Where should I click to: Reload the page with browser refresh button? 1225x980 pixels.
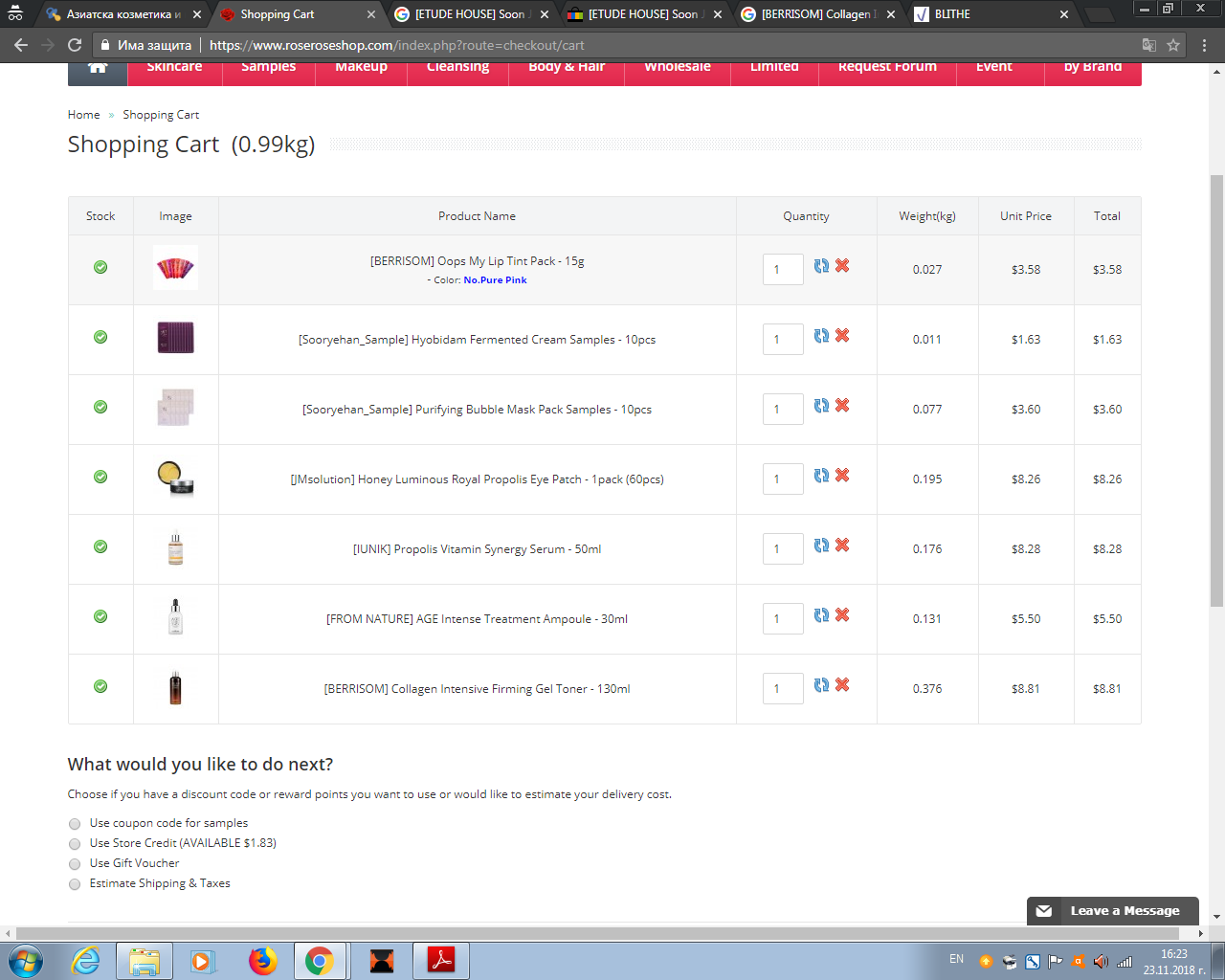pos(75,45)
